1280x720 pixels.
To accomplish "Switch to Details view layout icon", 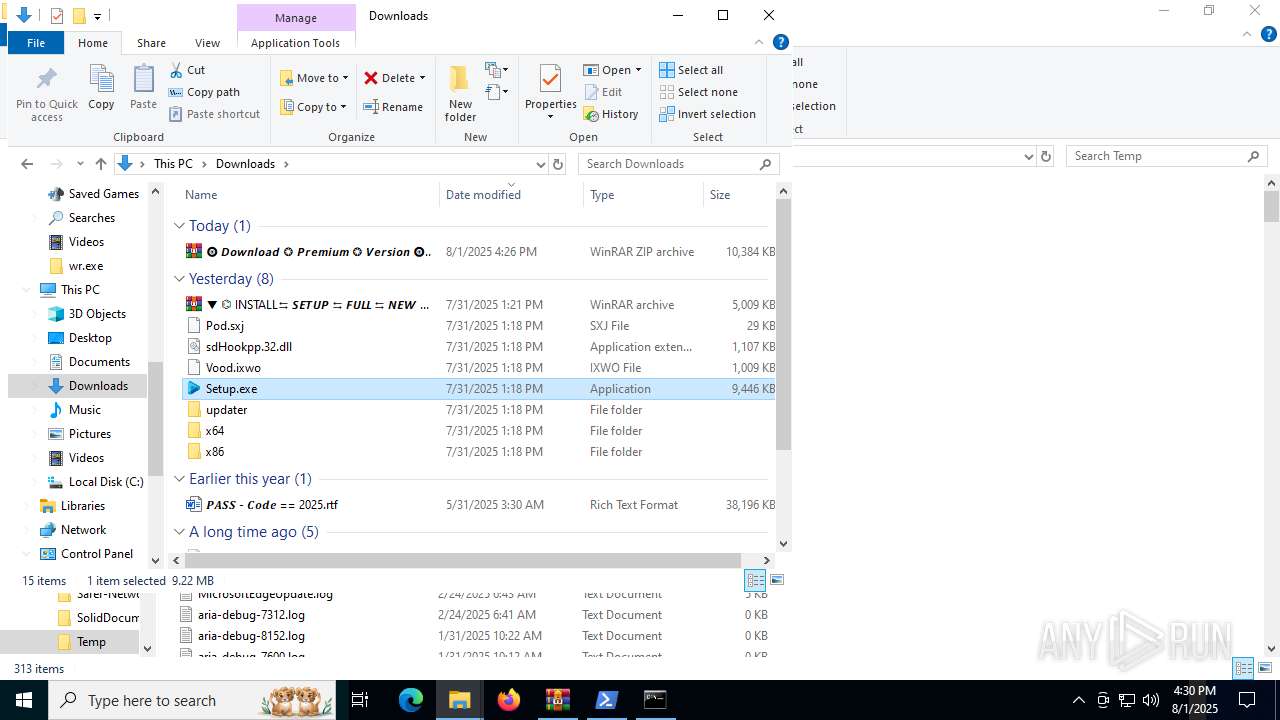I will tap(755, 580).
